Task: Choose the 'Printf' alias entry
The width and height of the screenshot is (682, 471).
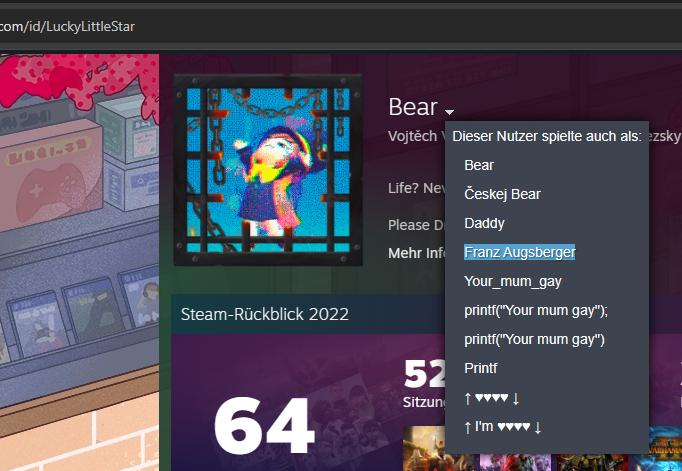Action: 480,368
